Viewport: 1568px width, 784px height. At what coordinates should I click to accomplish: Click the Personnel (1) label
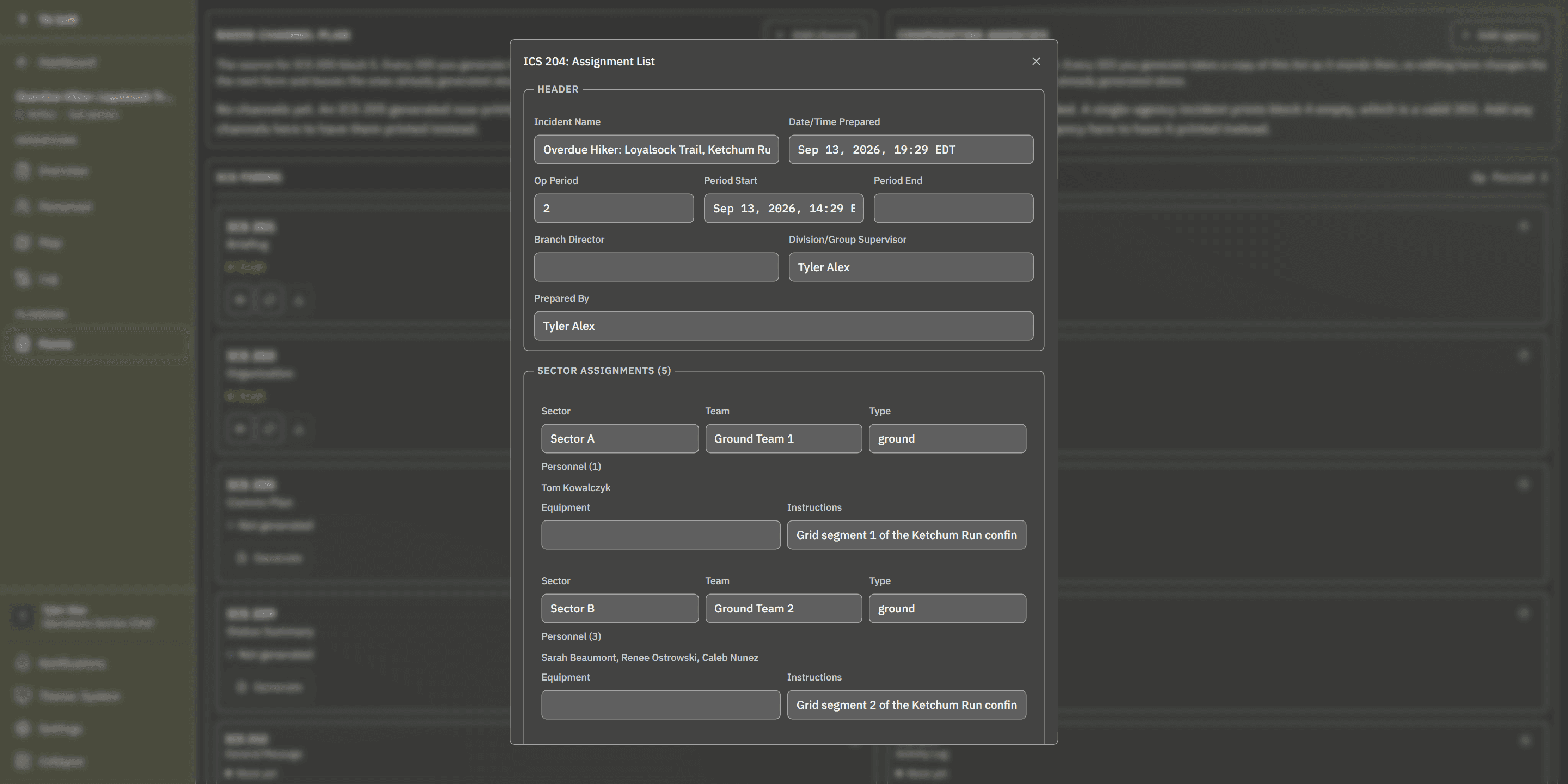point(571,466)
